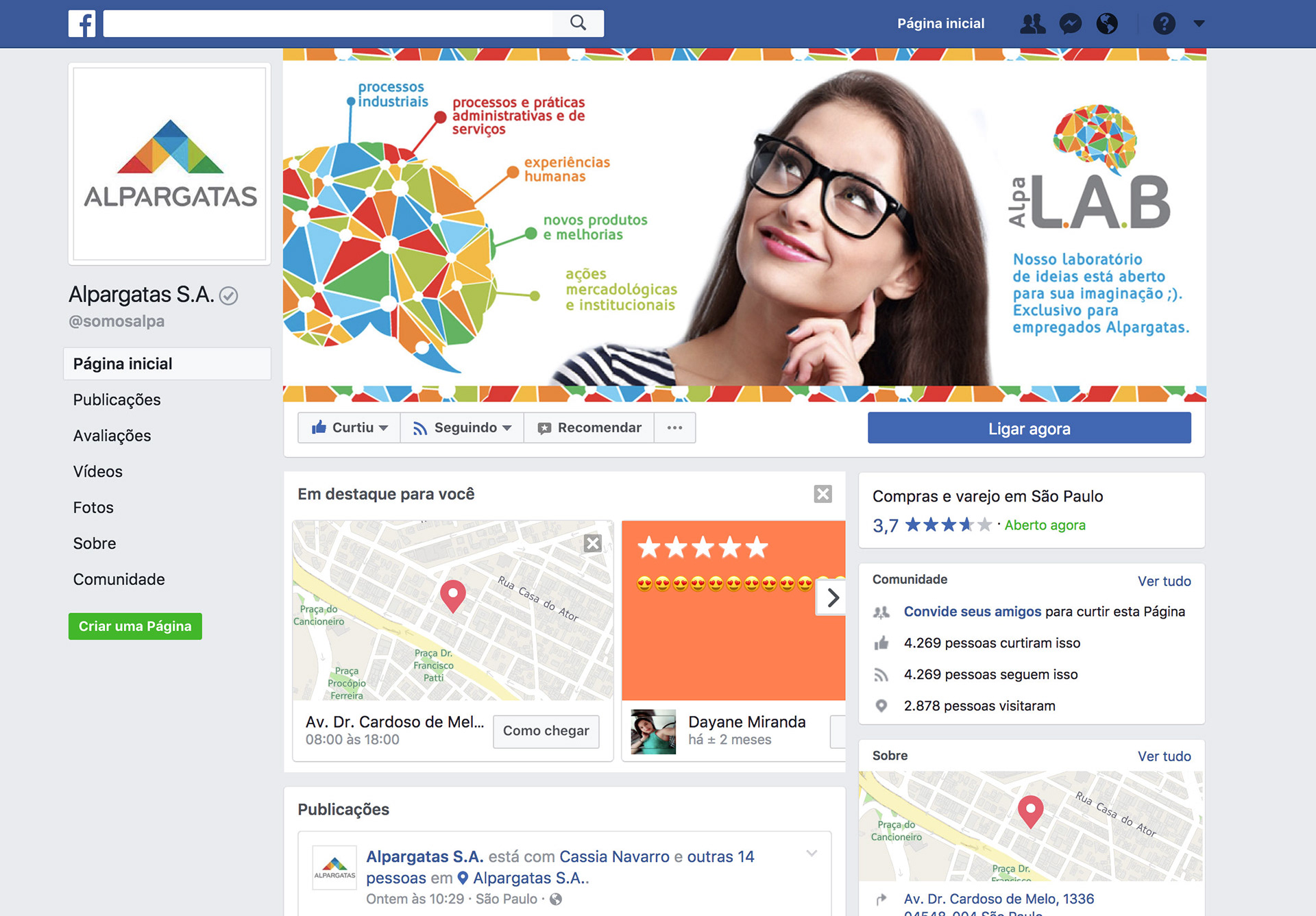This screenshot has width=1316, height=916.
Task: Show next featured review card
Action: 832,597
